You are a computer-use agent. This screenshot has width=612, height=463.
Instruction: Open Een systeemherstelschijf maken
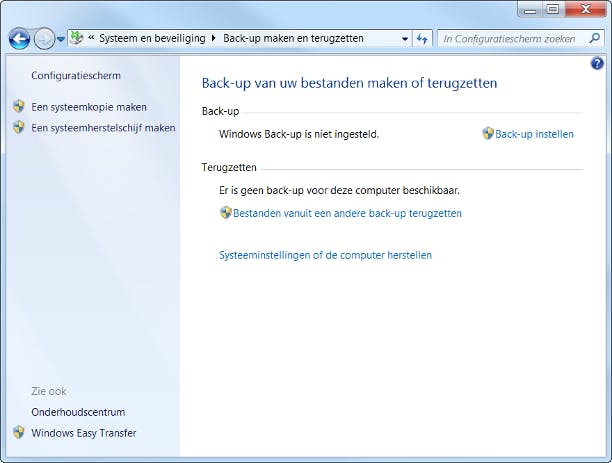pos(103,128)
